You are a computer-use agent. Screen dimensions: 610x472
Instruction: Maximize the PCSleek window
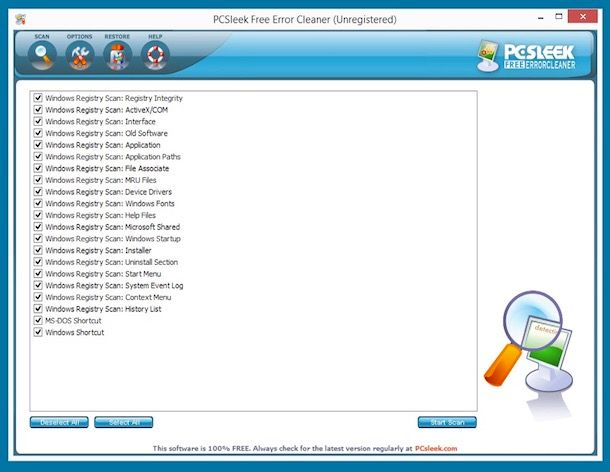click(559, 16)
